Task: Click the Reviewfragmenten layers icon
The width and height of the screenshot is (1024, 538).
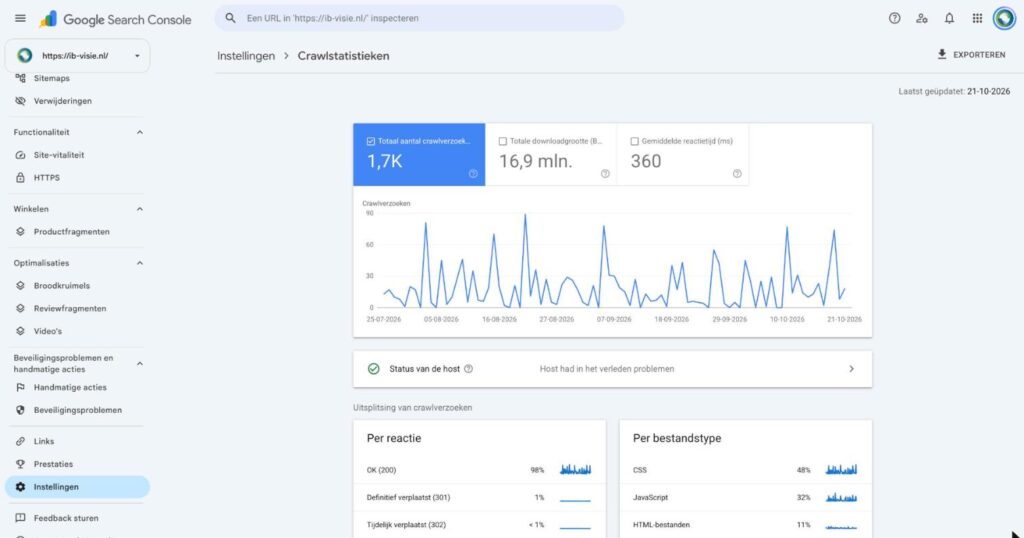Action: [x=20, y=308]
